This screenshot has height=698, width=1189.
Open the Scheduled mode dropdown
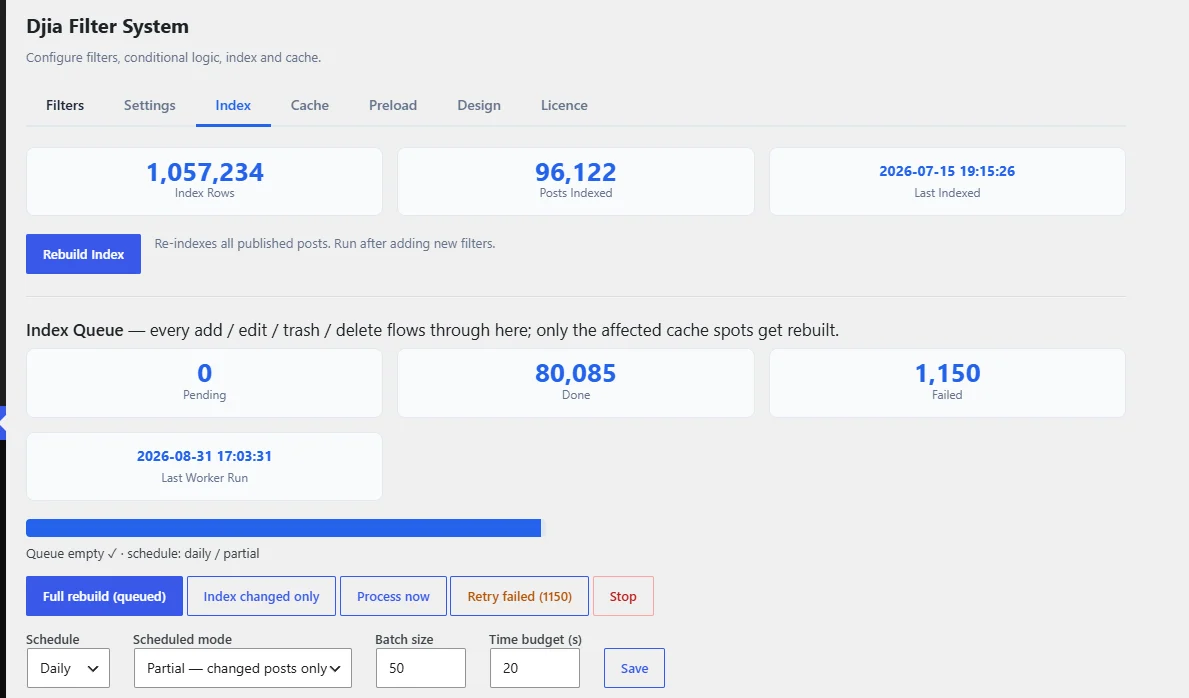(x=243, y=668)
